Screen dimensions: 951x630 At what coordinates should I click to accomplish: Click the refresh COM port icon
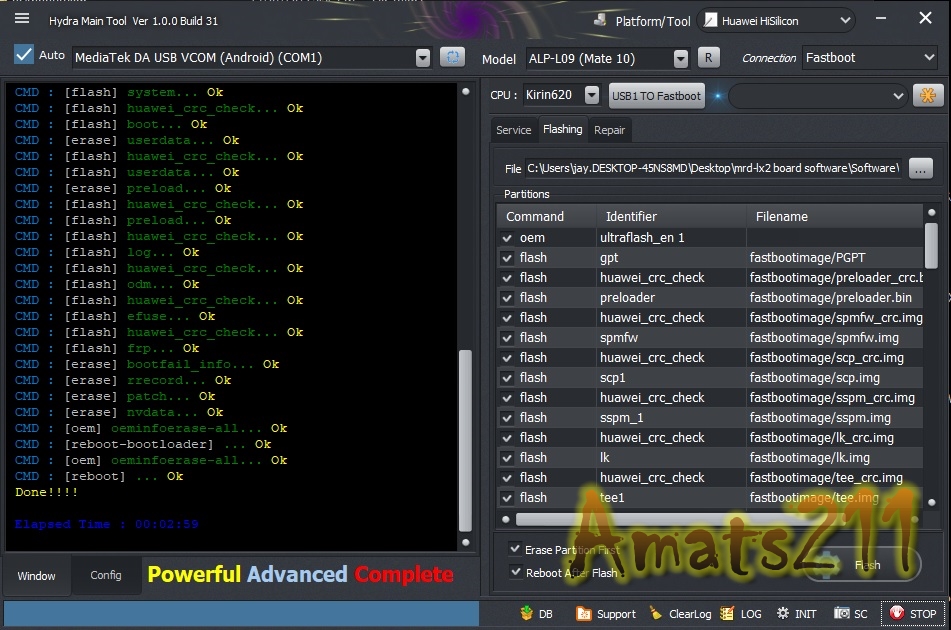tap(452, 58)
